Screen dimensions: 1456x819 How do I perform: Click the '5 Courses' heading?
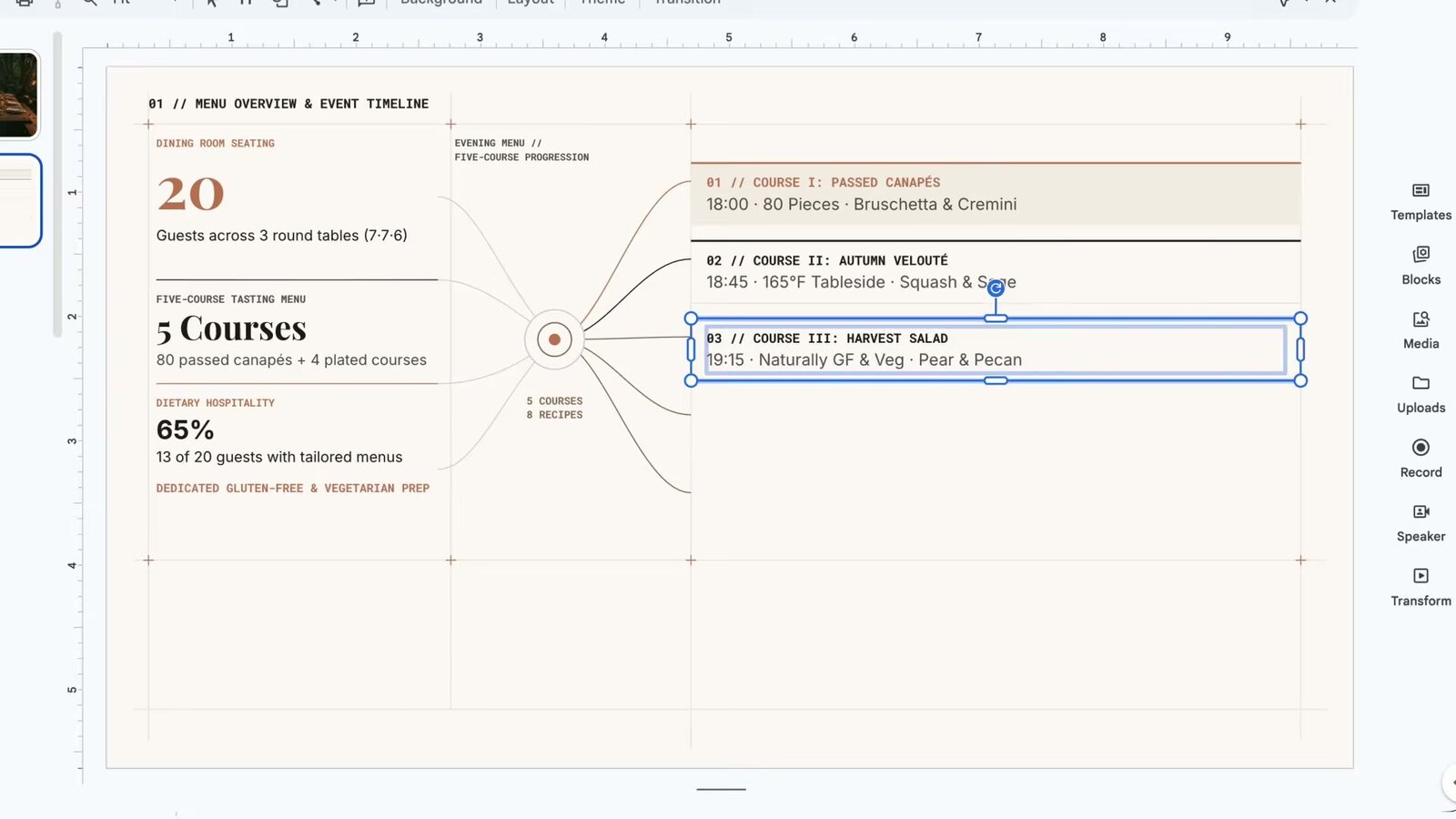pyautogui.click(x=231, y=329)
